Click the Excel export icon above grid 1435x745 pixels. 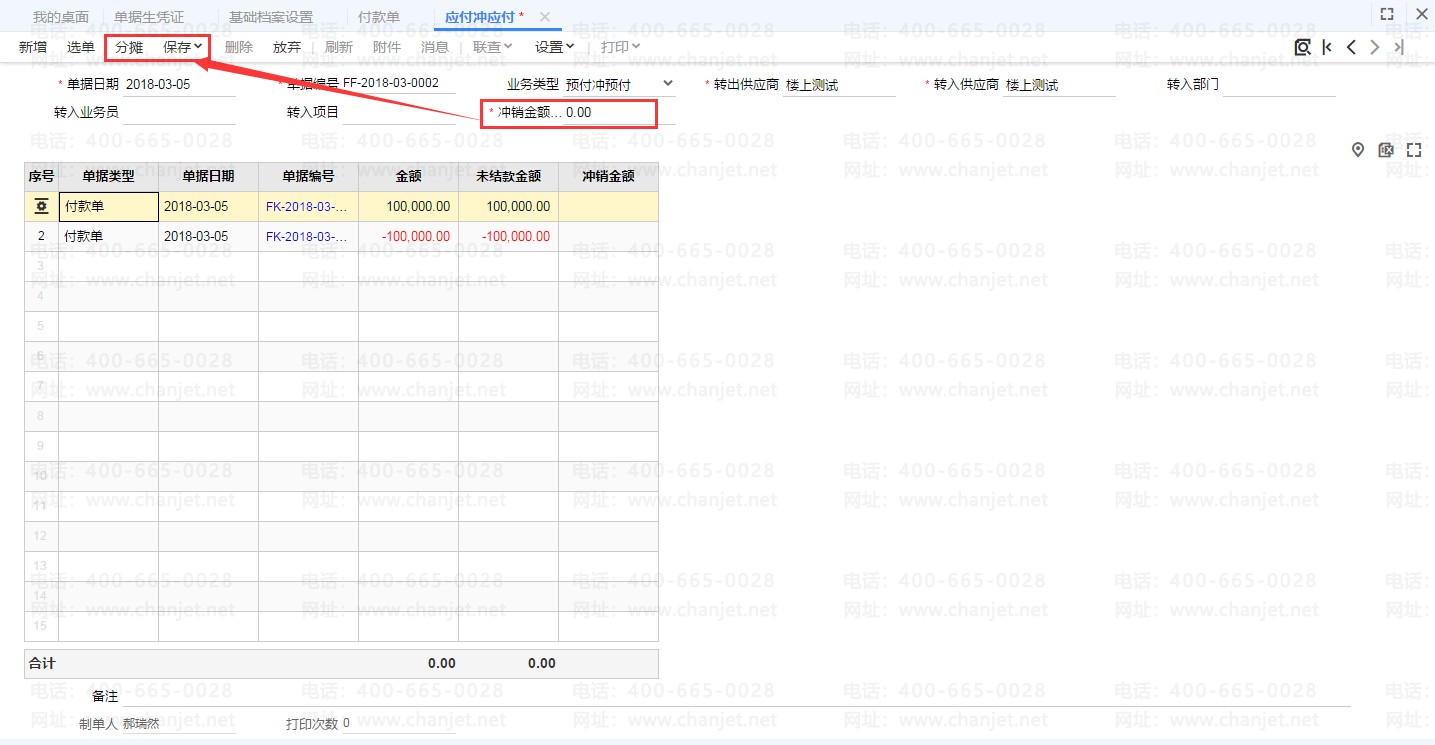(x=1386, y=150)
